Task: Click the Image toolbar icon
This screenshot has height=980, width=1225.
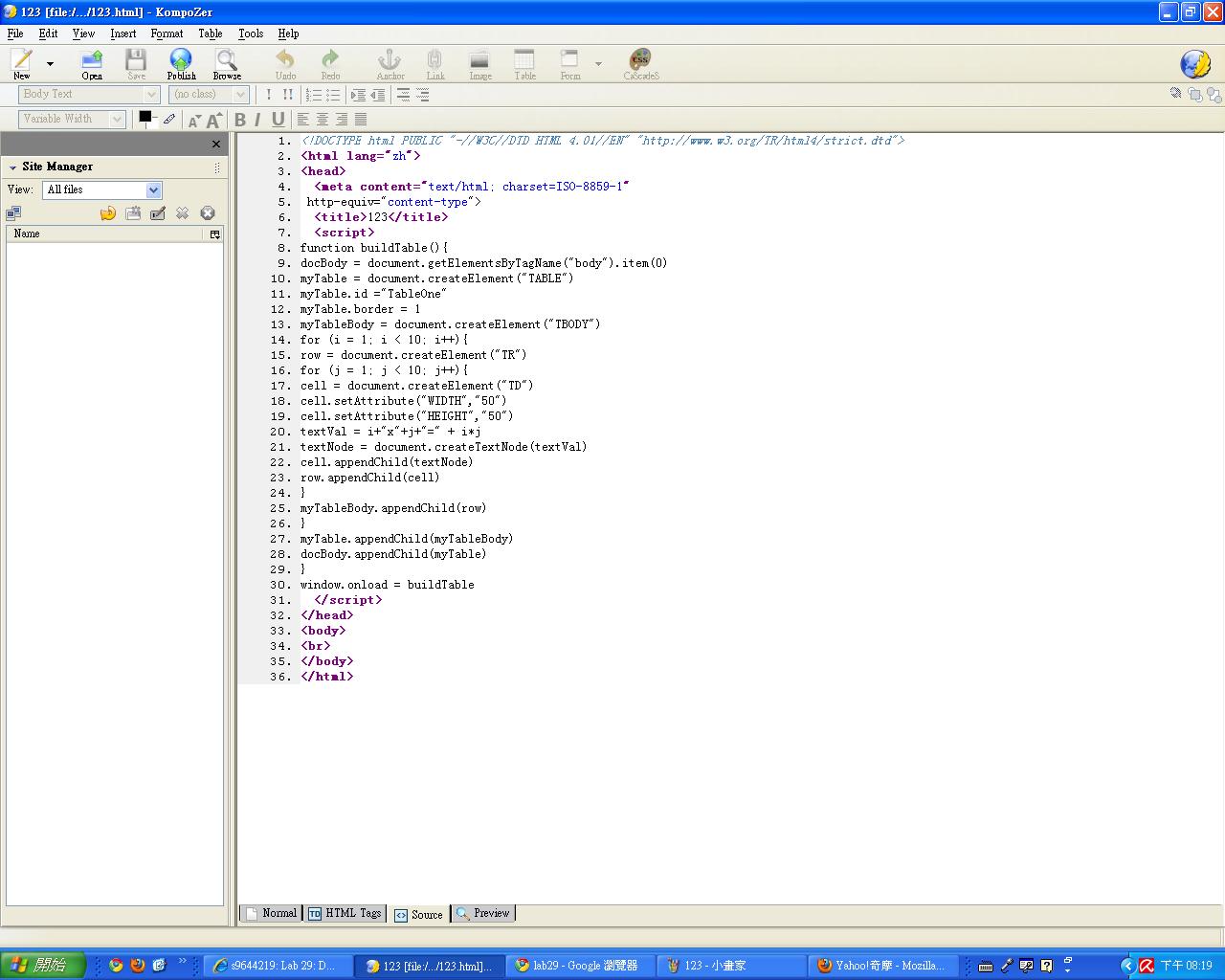Action: coord(480,64)
